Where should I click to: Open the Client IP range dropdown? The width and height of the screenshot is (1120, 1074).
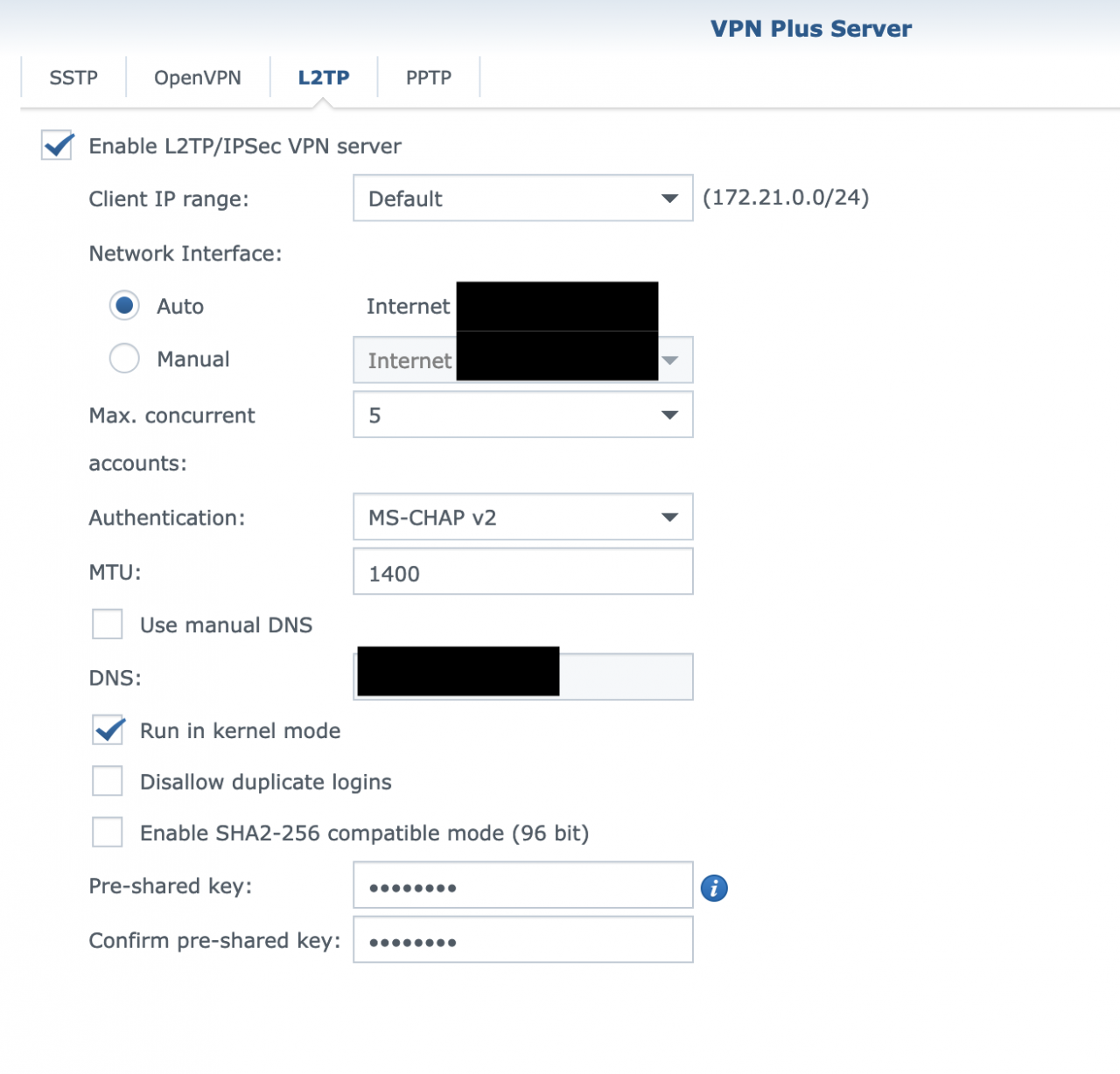pyautogui.click(x=522, y=199)
